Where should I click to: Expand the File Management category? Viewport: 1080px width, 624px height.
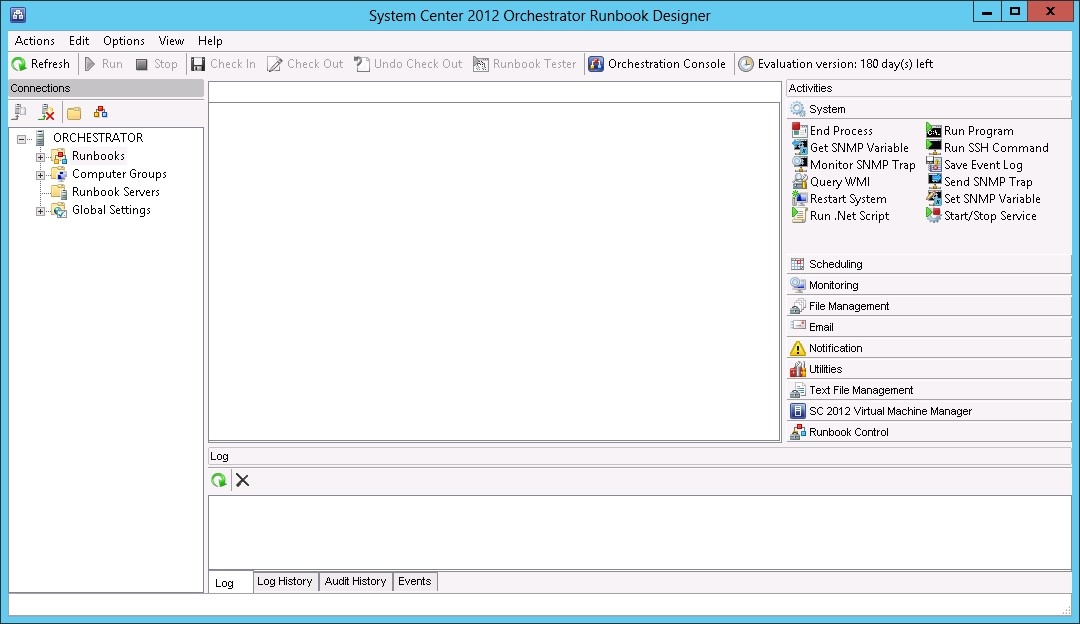[x=928, y=306]
